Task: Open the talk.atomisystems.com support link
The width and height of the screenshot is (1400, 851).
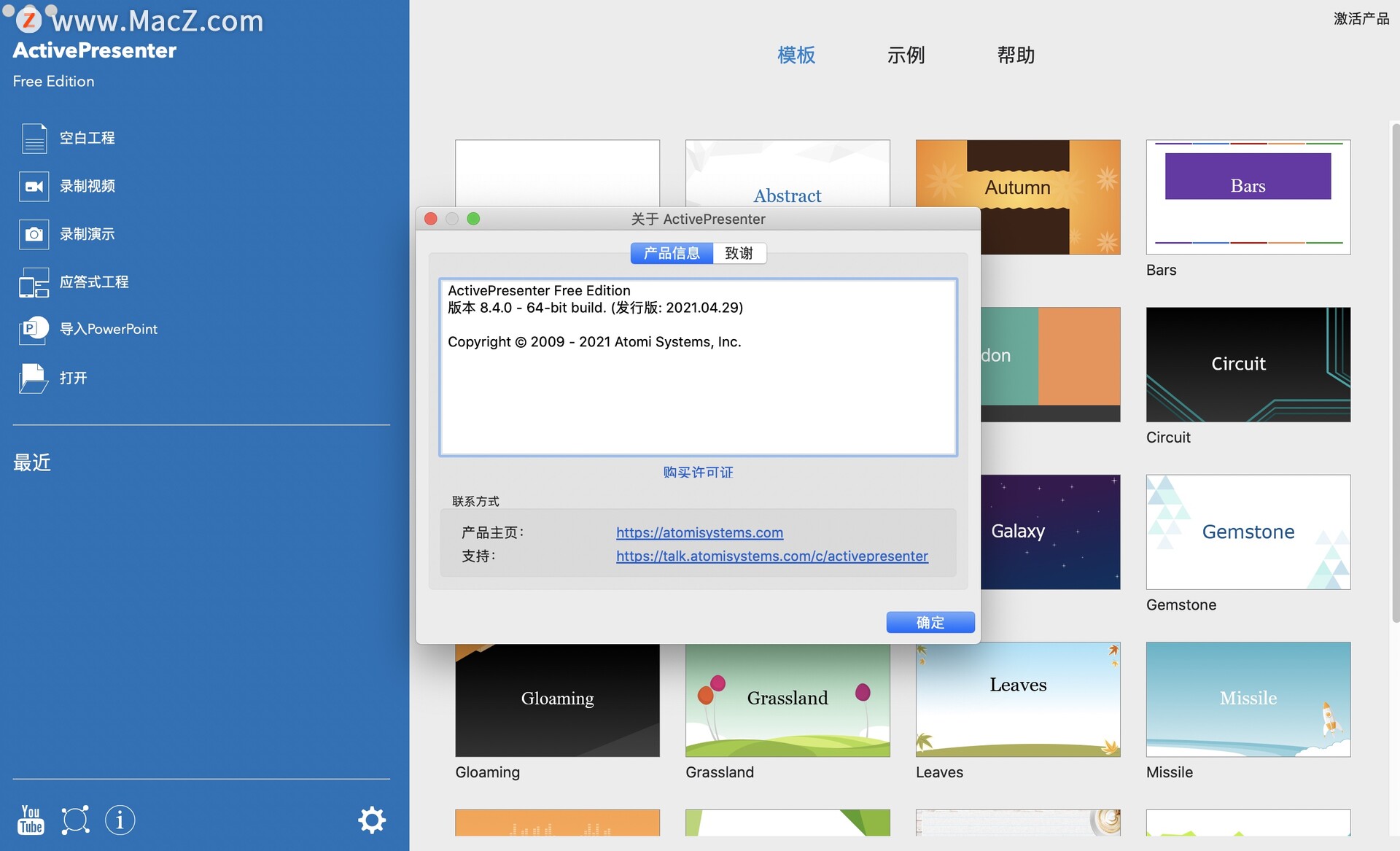Action: click(x=772, y=556)
